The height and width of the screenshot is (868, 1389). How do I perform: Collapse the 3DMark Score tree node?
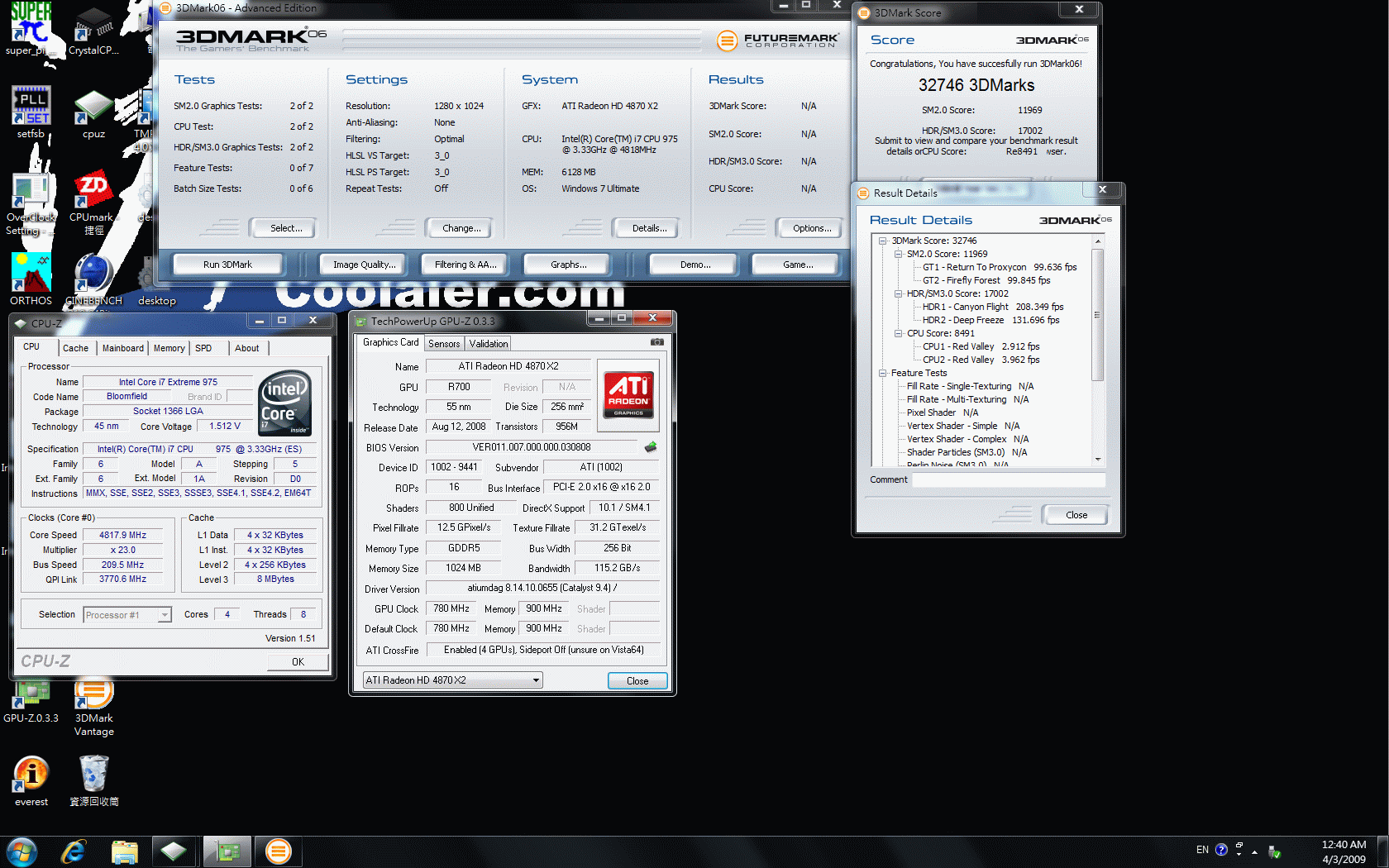(883, 241)
